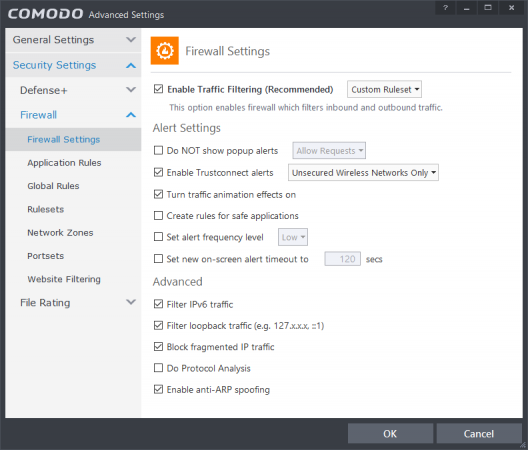Open the Custom Ruleset dropdown
The height and width of the screenshot is (450, 528).
coord(385,89)
